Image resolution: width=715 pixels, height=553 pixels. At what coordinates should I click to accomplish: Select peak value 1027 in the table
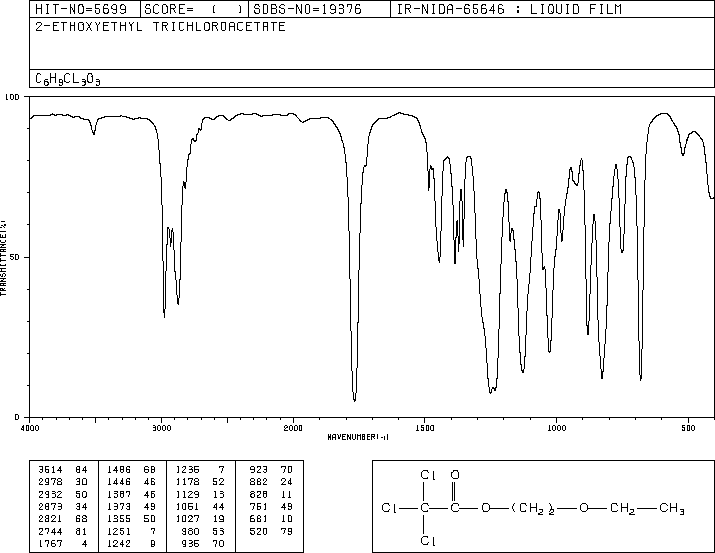click(x=188, y=519)
